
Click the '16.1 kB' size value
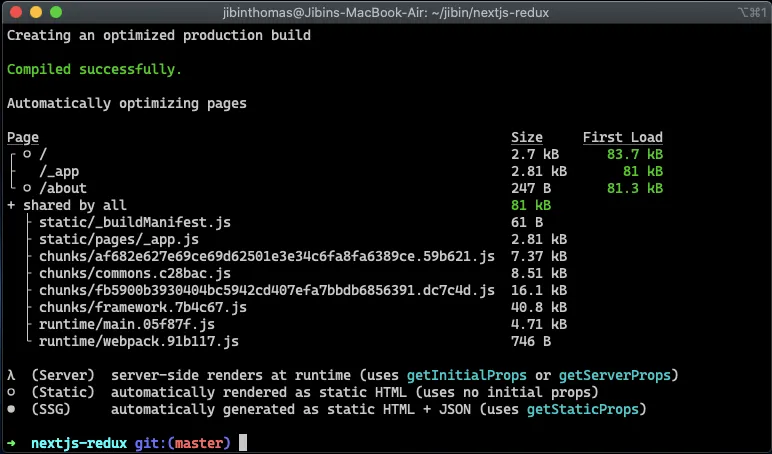tap(539, 290)
